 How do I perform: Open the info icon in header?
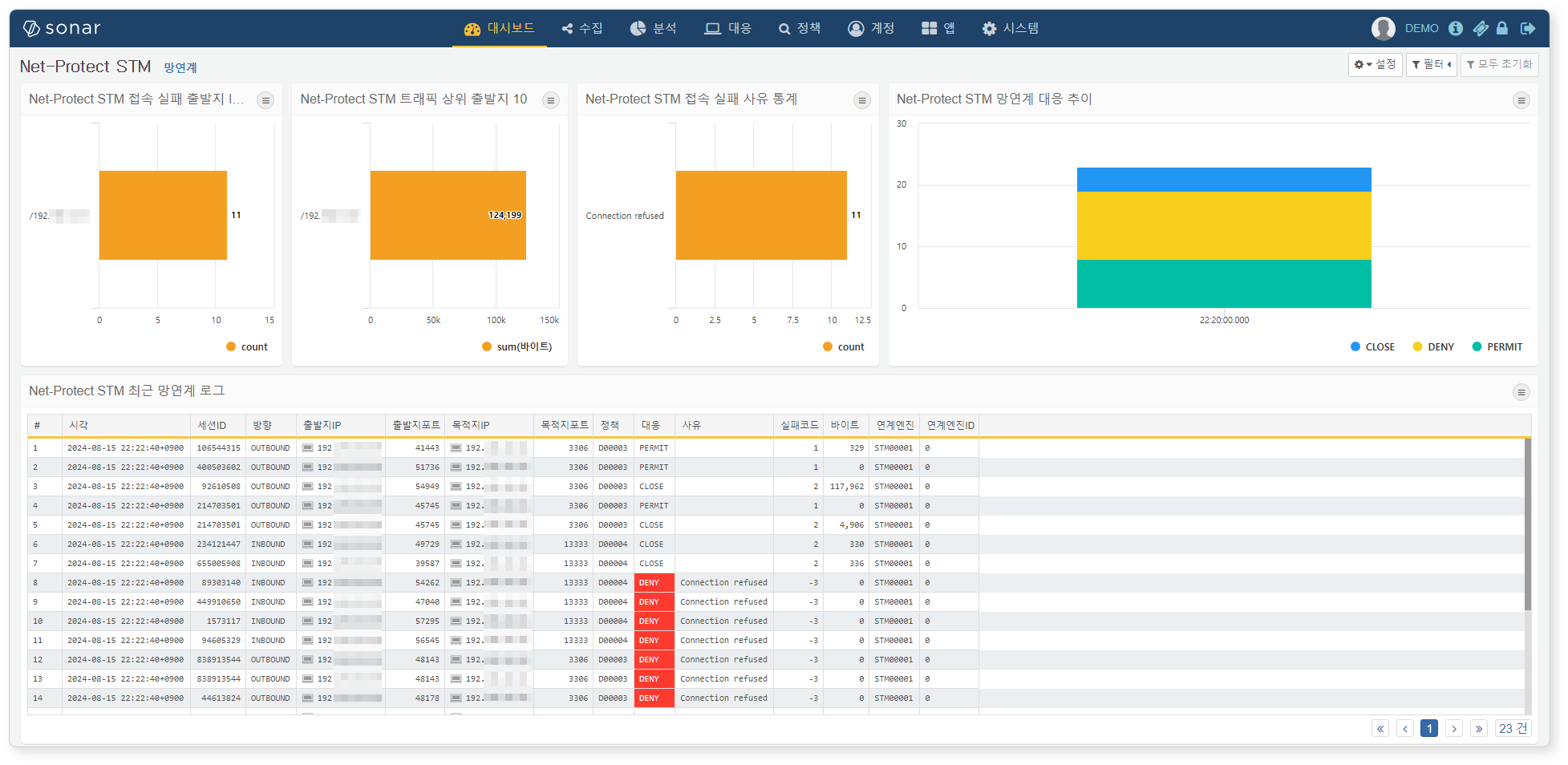pos(1456,28)
